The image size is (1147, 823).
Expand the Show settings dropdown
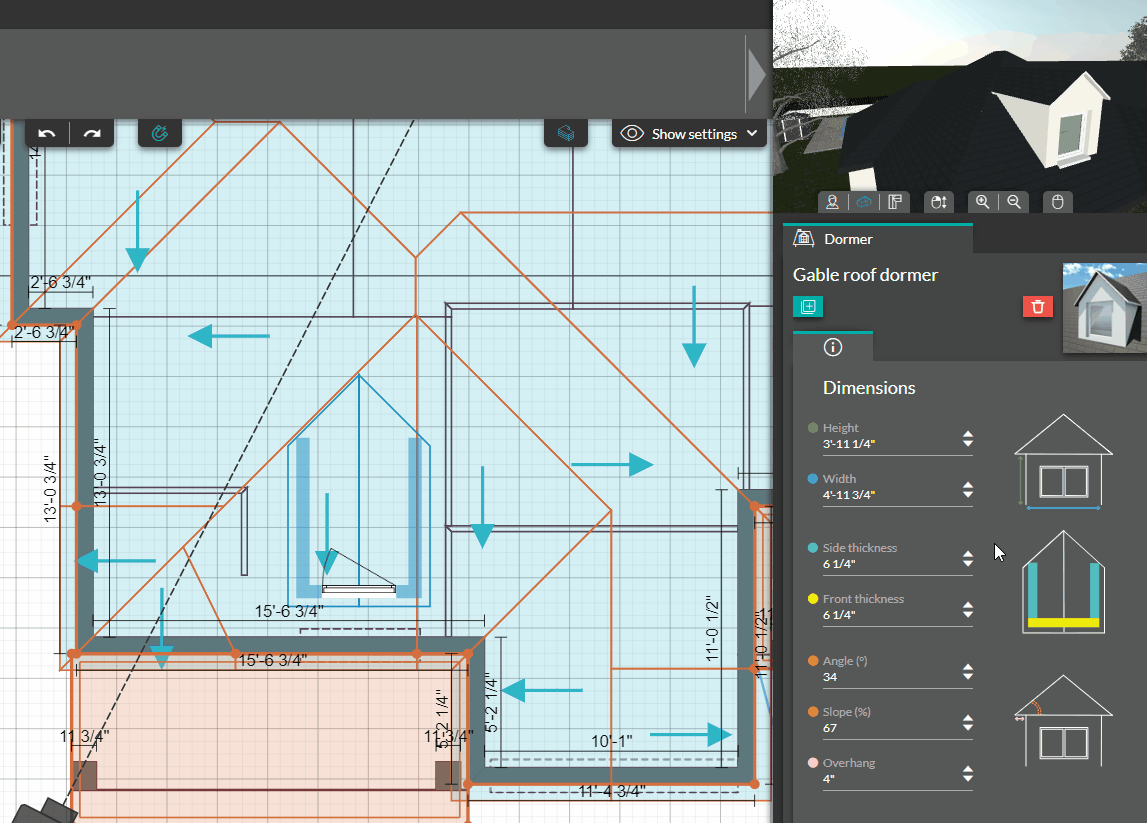point(689,133)
